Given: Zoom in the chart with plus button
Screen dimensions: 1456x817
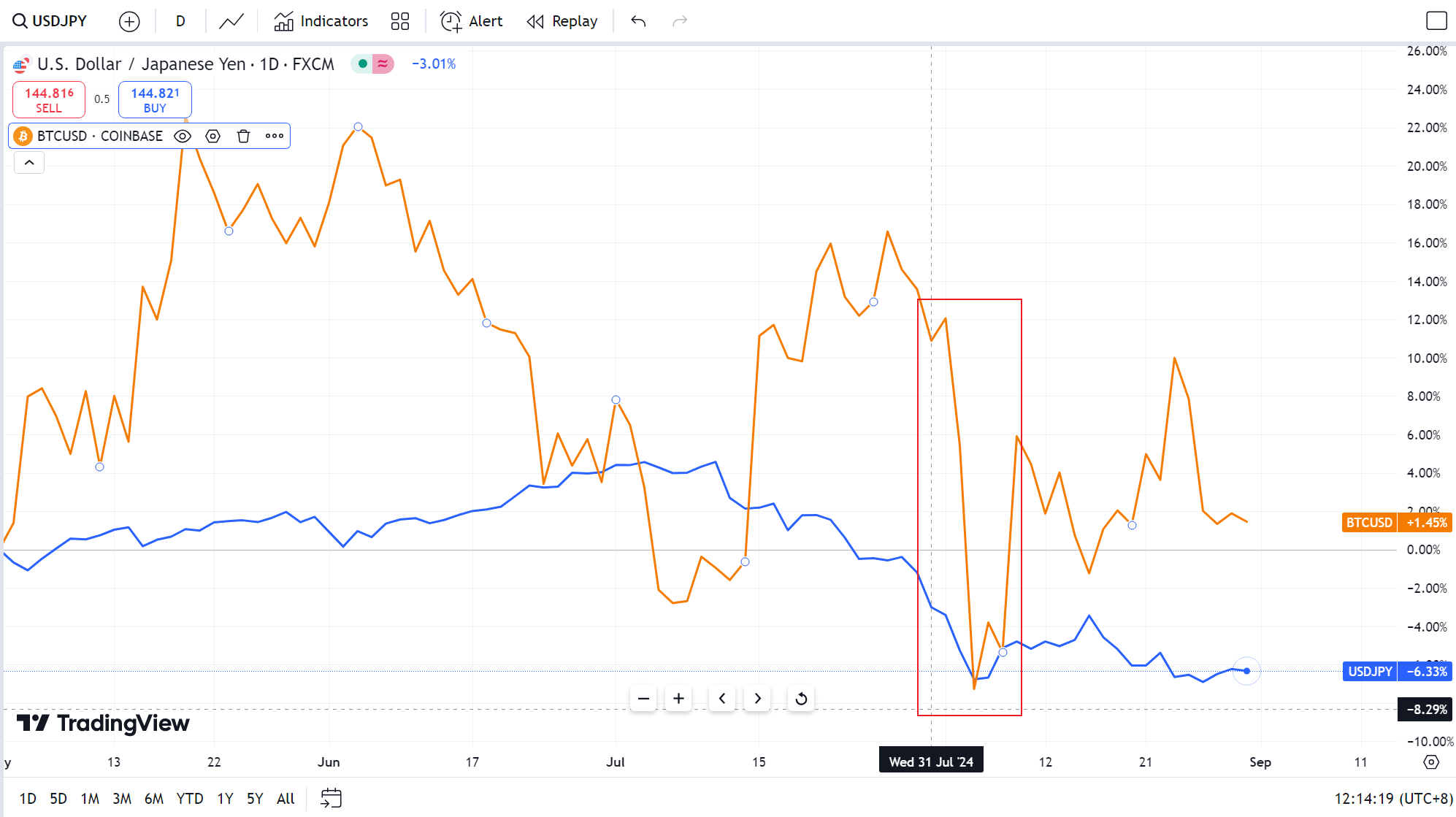Looking at the screenshot, I should pyautogui.click(x=678, y=699).
